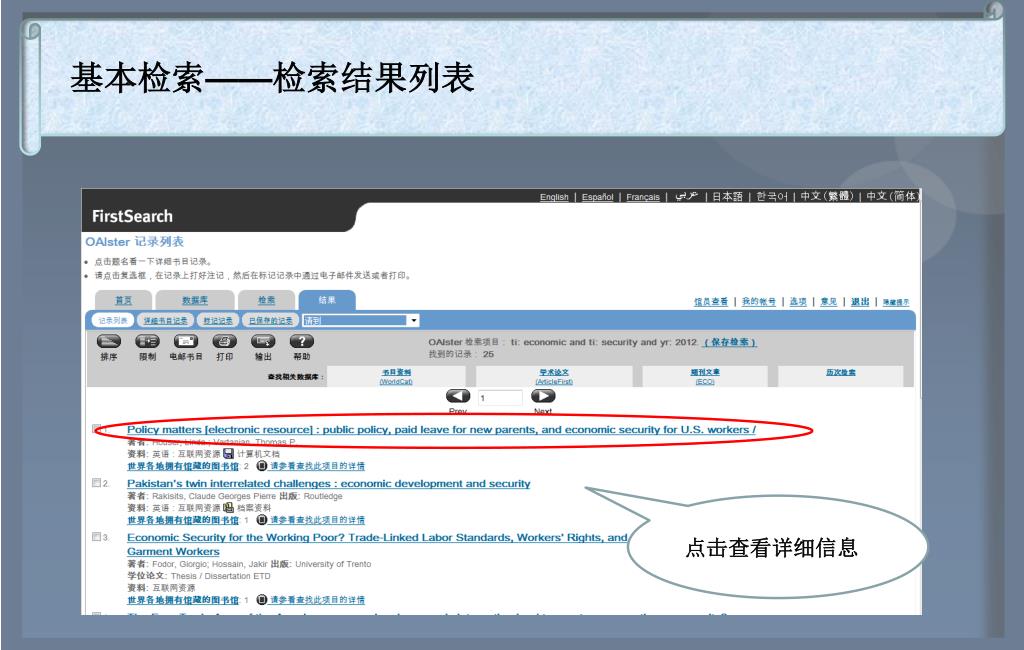
Task: Open the 选项 link
Action: point(798,301)
